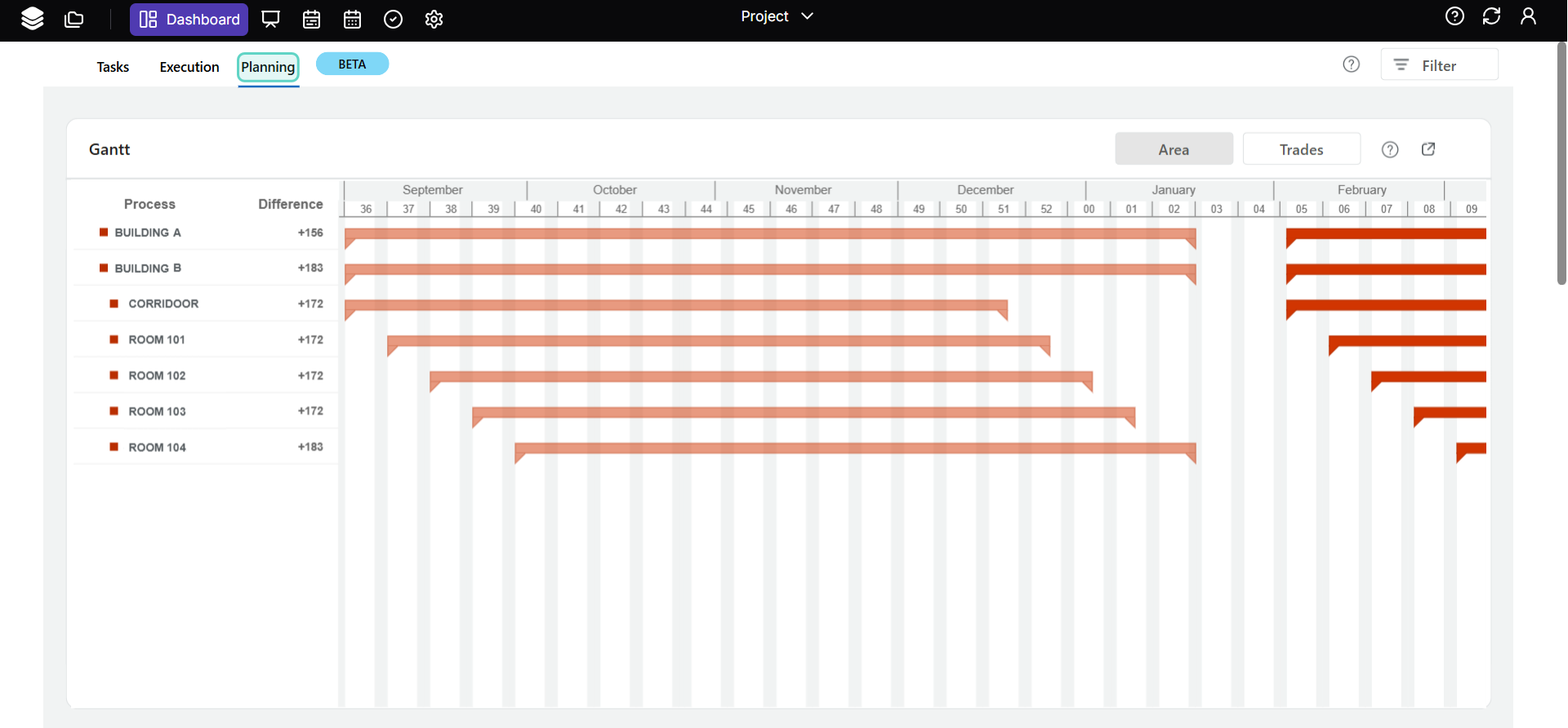The width and height of the screenshot is (1568, 728).
Task: Click the Dashboard button
Action: (189, 19)
